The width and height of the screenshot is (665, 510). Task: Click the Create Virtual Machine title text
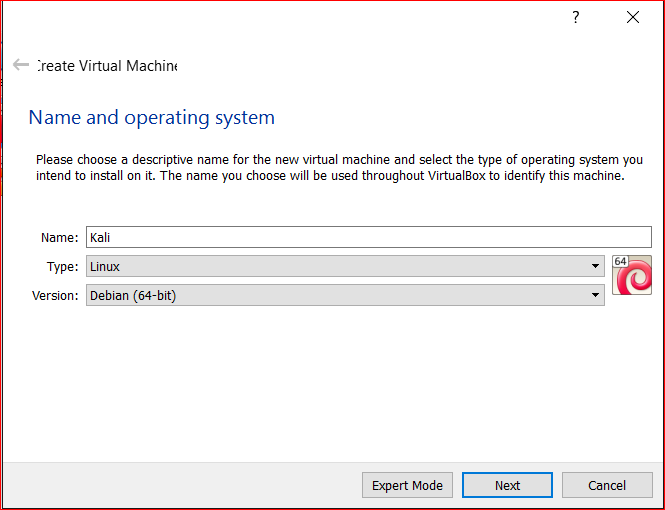tap(107, 66)
